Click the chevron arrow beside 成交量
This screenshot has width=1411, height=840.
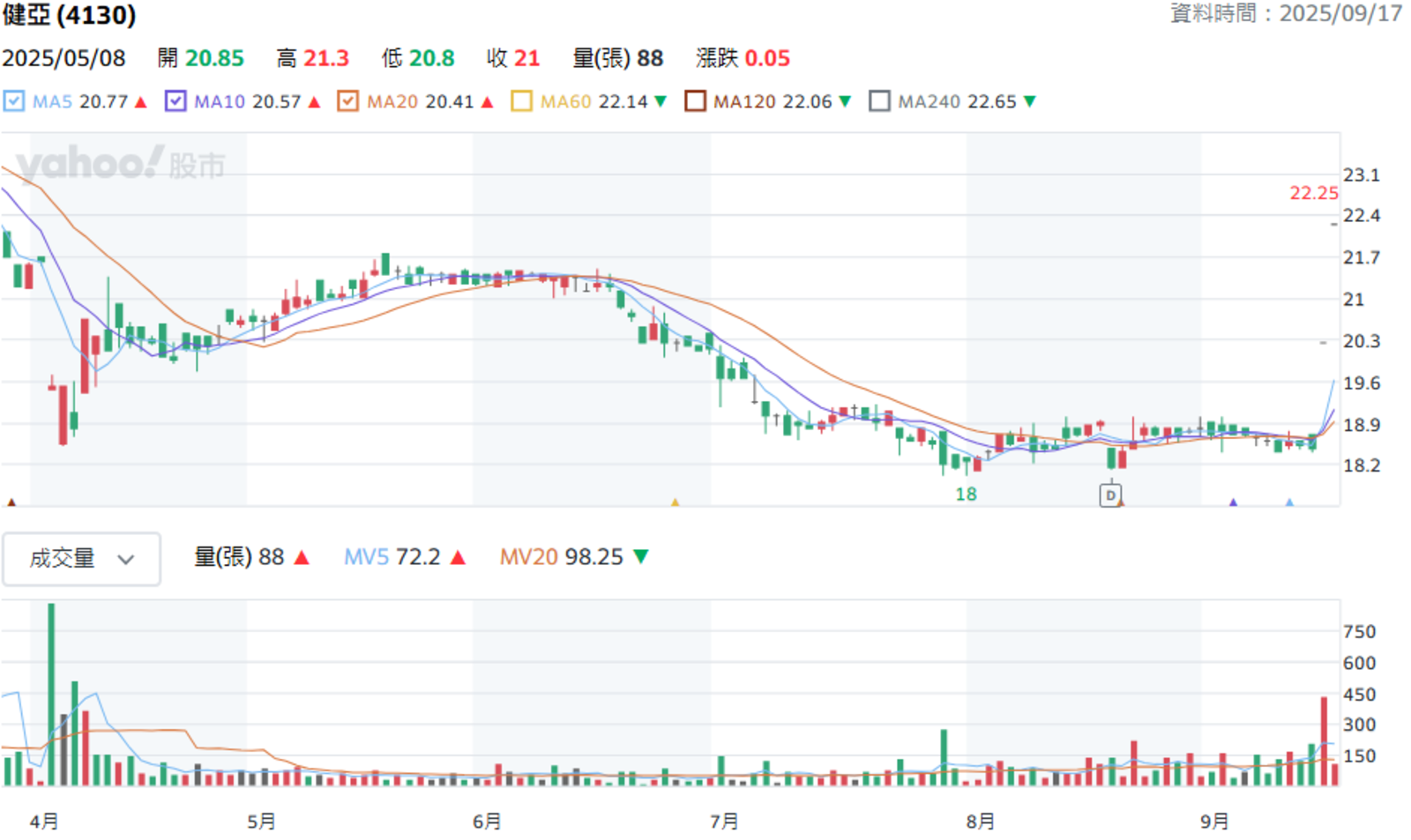[126, 560]
